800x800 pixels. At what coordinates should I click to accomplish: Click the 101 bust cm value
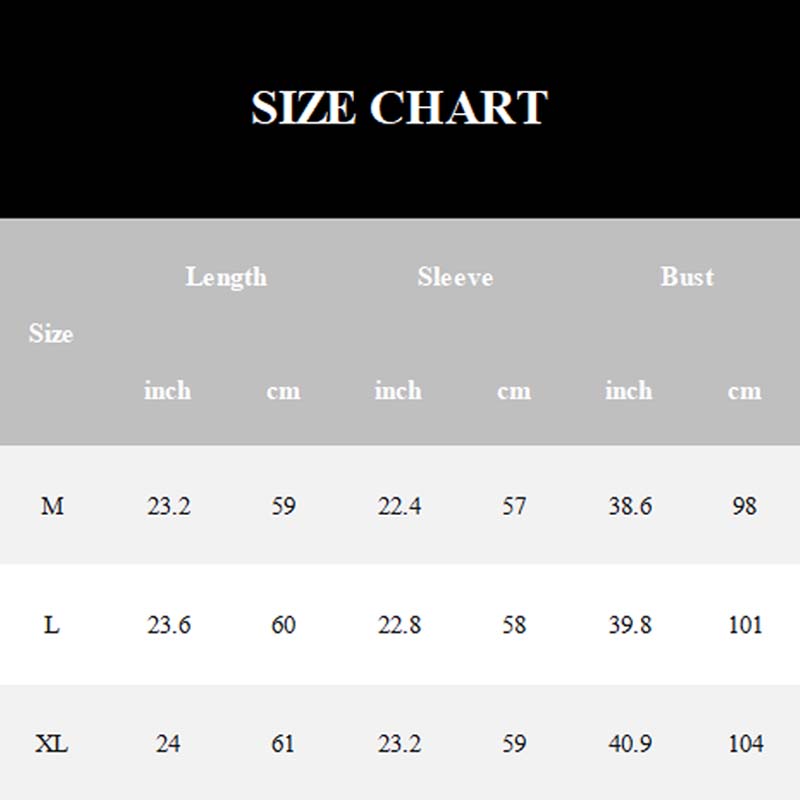click(x=744, y=625)
